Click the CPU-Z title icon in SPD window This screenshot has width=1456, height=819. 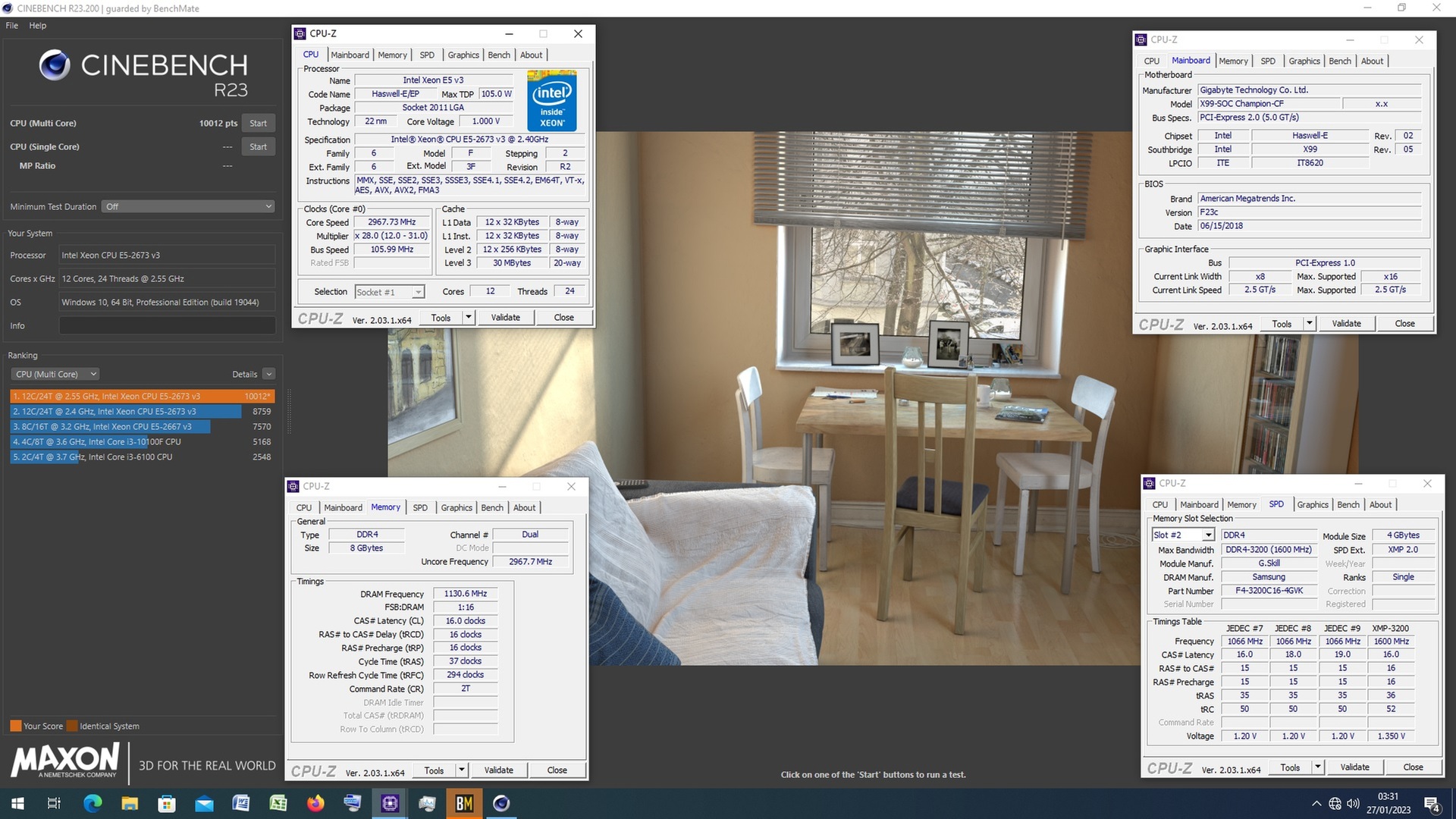1149,483
